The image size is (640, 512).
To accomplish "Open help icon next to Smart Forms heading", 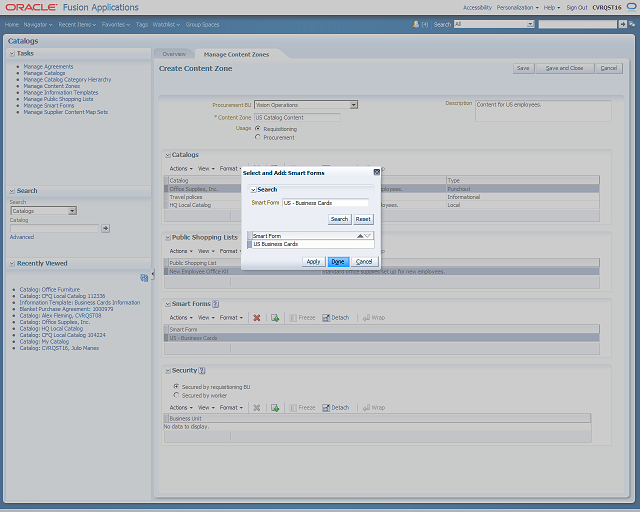I will (x=216, y=304).
